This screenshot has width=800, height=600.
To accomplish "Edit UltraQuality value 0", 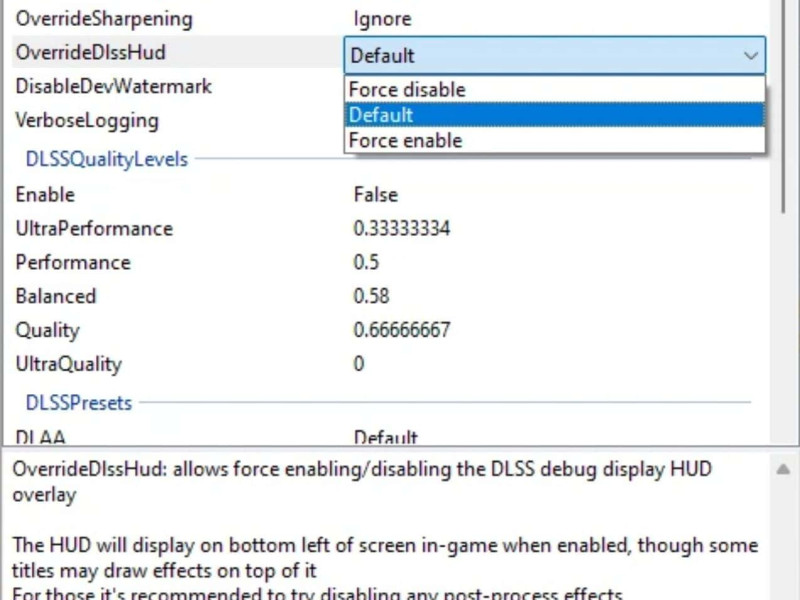I will (359, 364).
